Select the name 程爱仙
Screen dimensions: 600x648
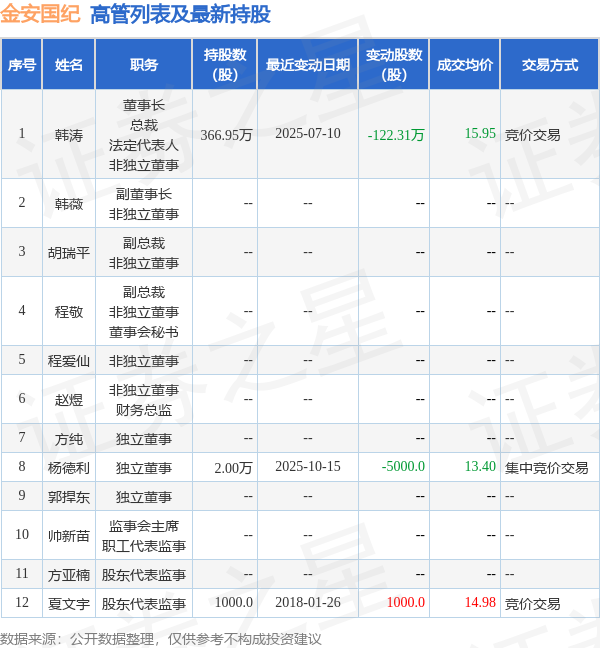tap(69, 361)
